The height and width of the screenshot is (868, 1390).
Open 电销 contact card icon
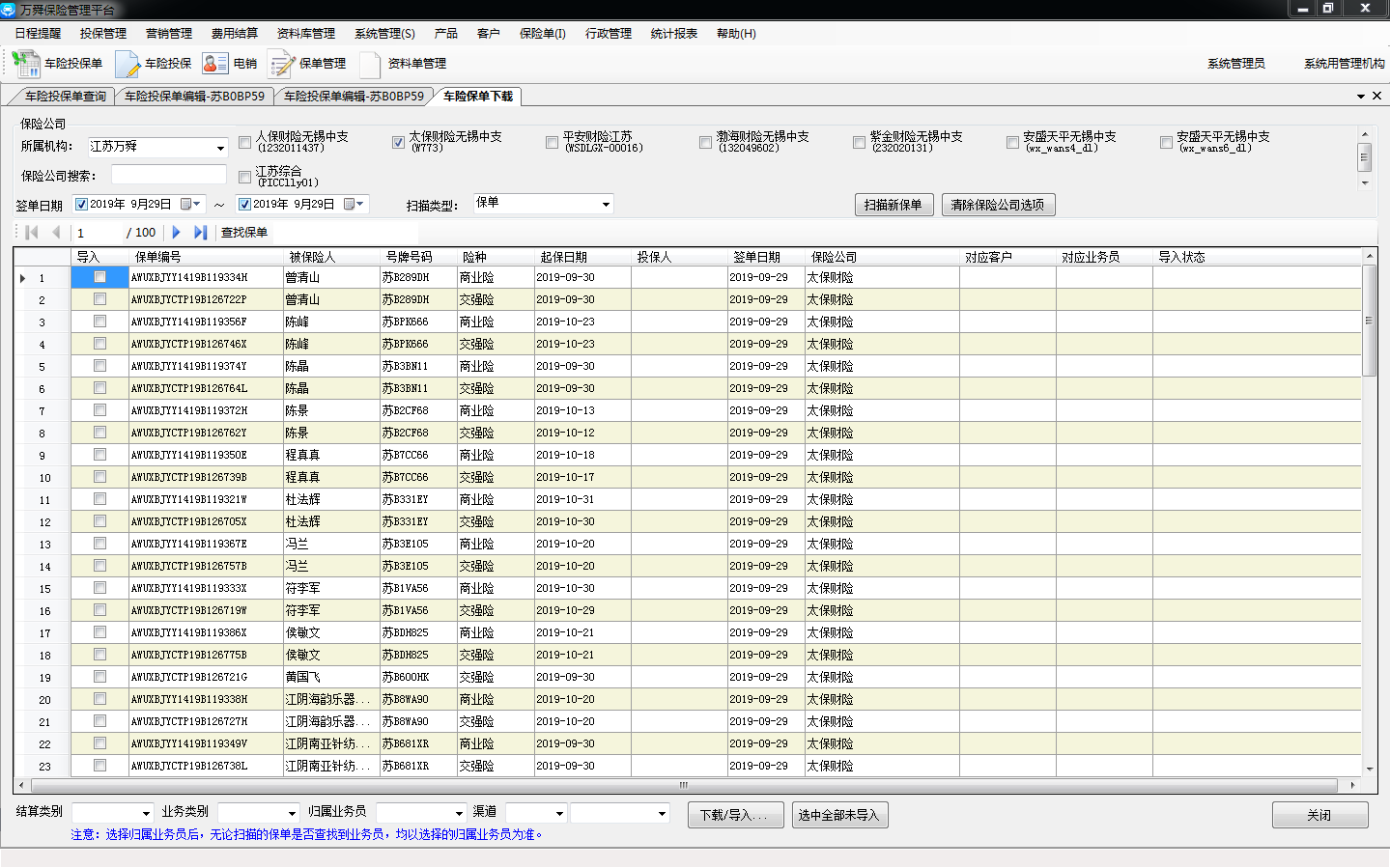click(214, 64)
